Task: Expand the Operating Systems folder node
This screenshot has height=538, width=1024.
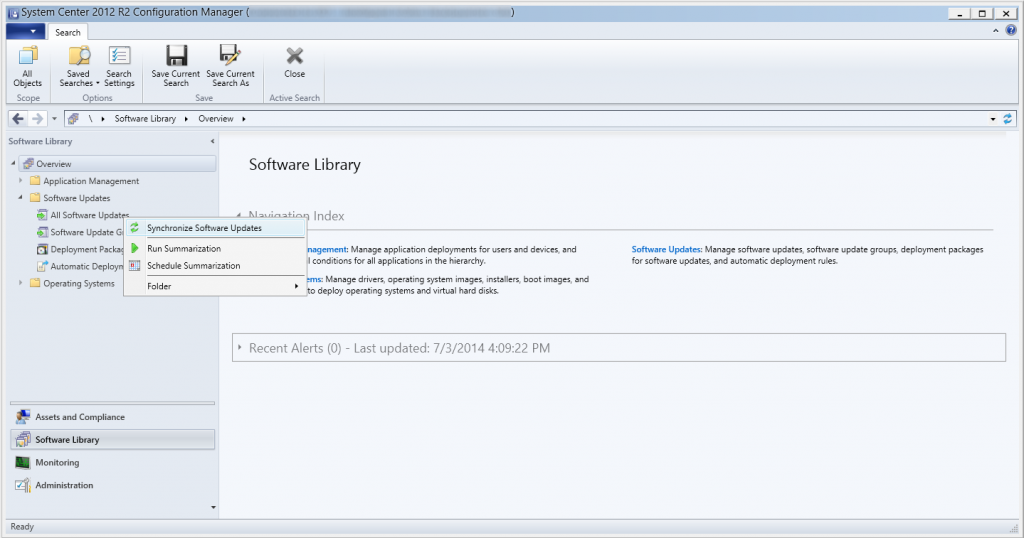Action: (x=22, y=284)
